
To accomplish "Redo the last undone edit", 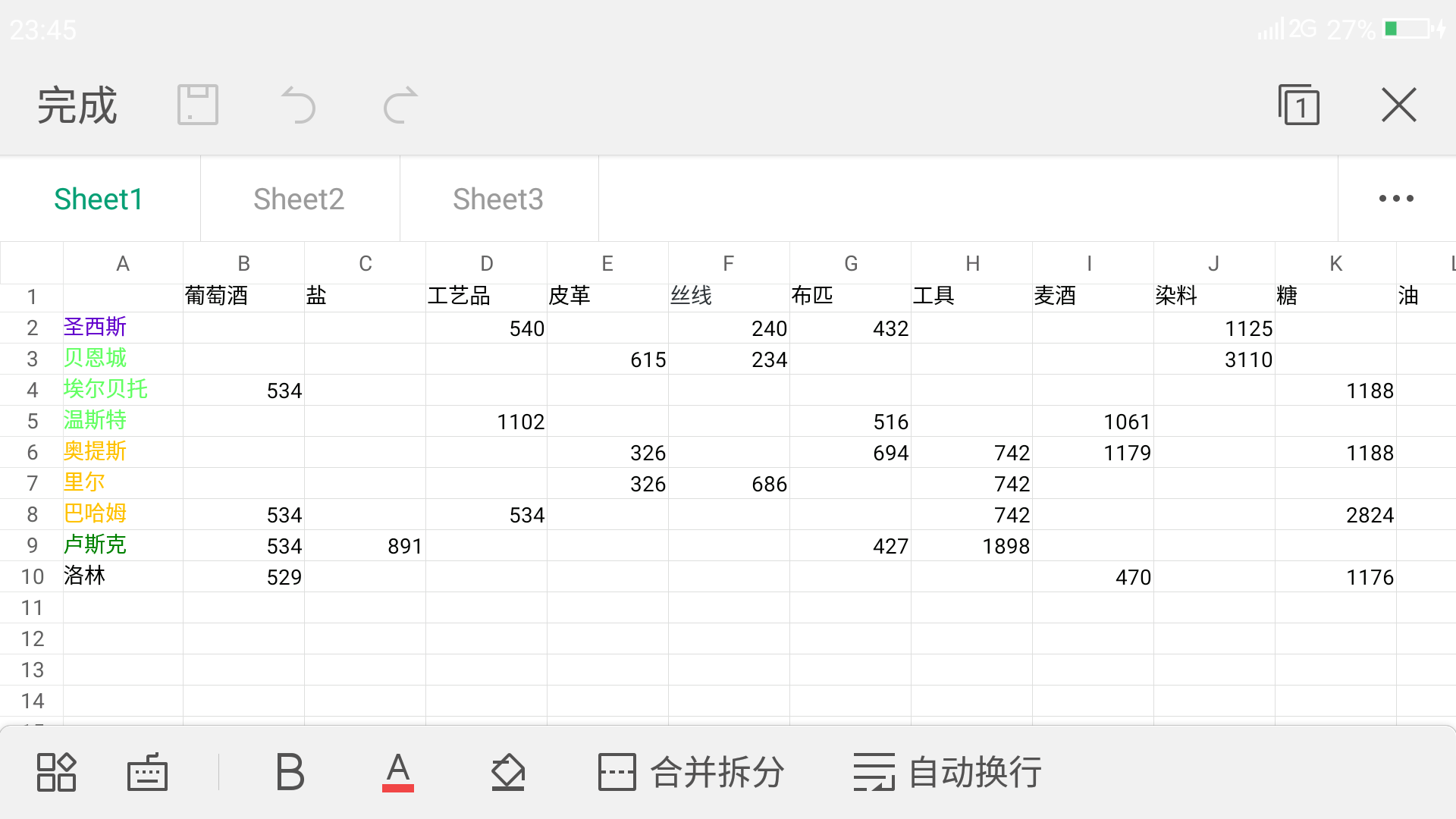I will (400, 105).
